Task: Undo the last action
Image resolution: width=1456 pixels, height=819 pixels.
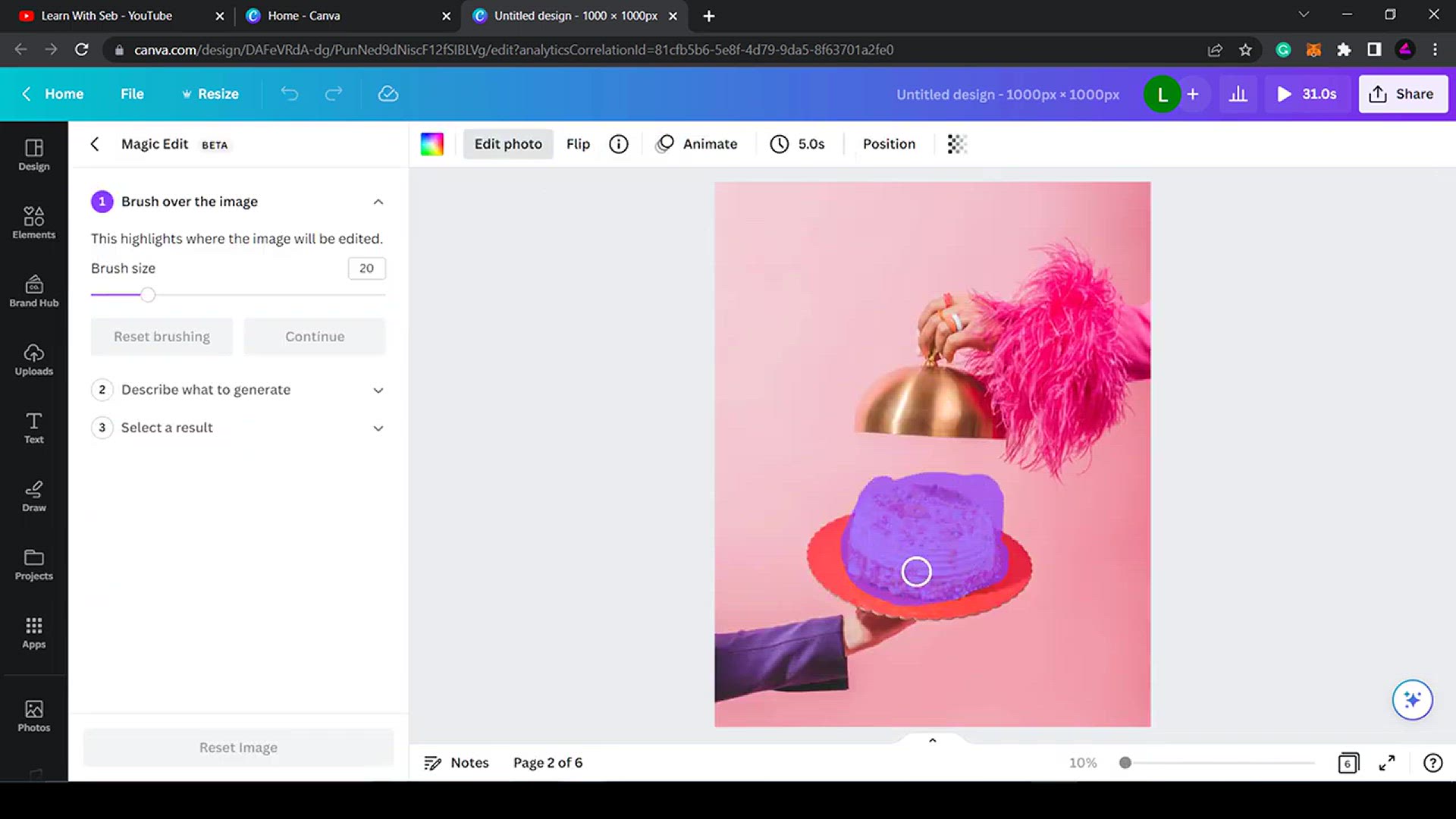Action: coord(289,93)
